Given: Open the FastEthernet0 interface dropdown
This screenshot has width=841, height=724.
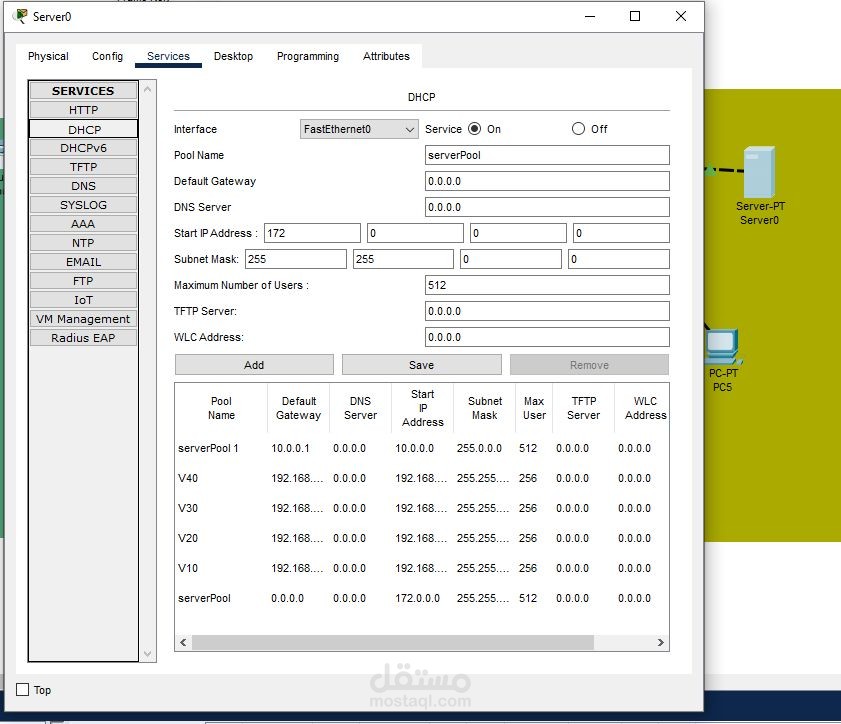Looking at the screenshot, I should (359, 129).
